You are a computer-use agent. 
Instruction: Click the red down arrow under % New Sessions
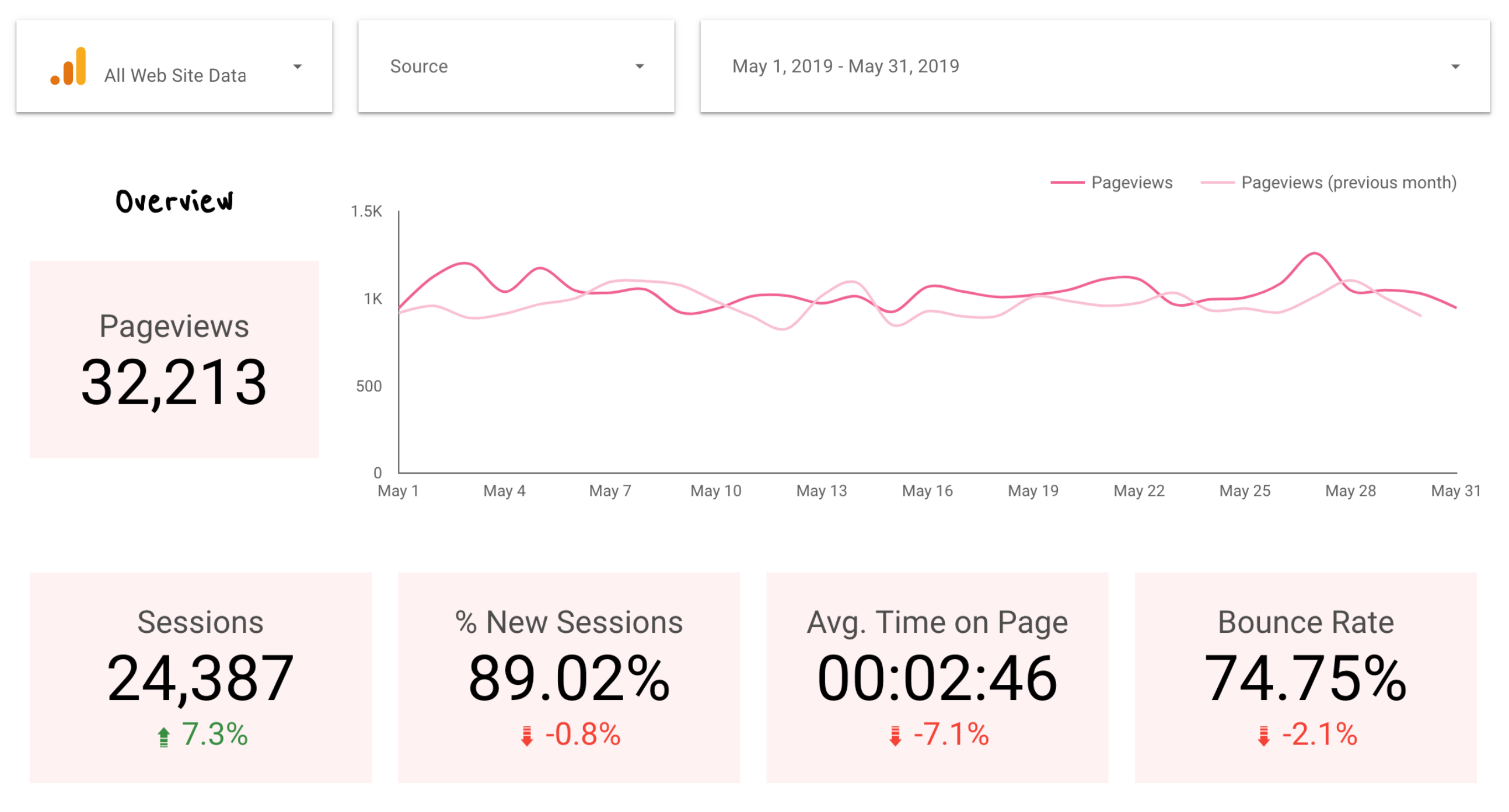(x=526, y=736)
